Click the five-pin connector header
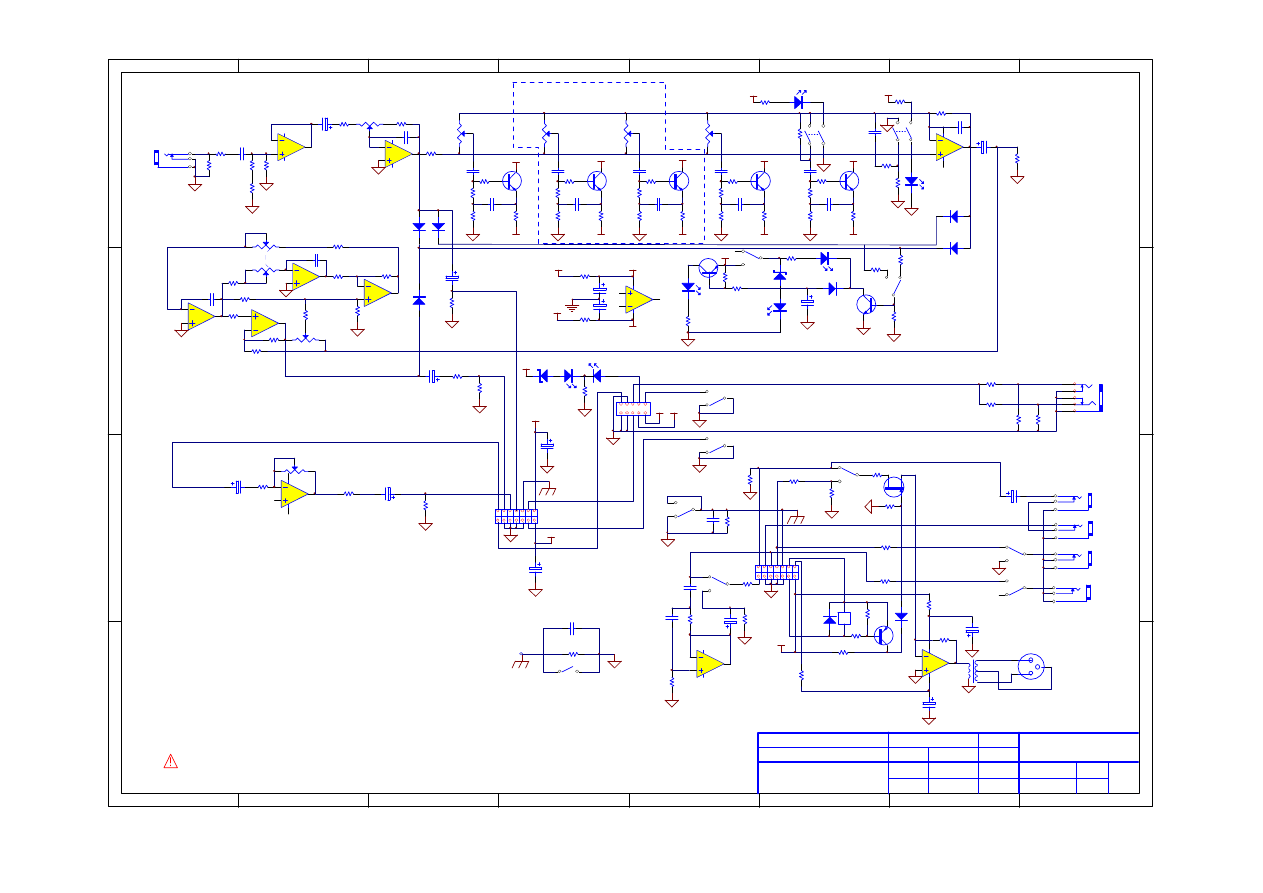Image resolution: width=1263 pixels, height=893 pixels. pyautogui.click(x=633, y=408)
